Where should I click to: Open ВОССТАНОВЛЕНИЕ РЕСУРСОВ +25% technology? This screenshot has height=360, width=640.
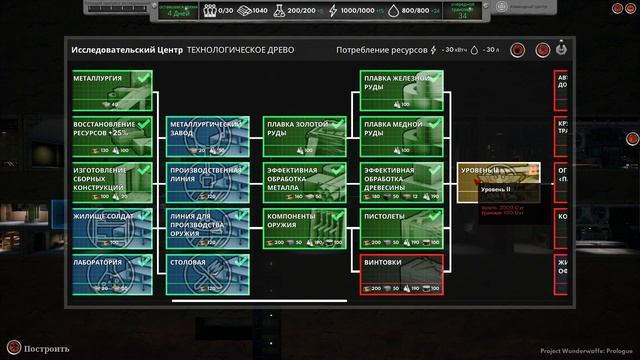112,136
